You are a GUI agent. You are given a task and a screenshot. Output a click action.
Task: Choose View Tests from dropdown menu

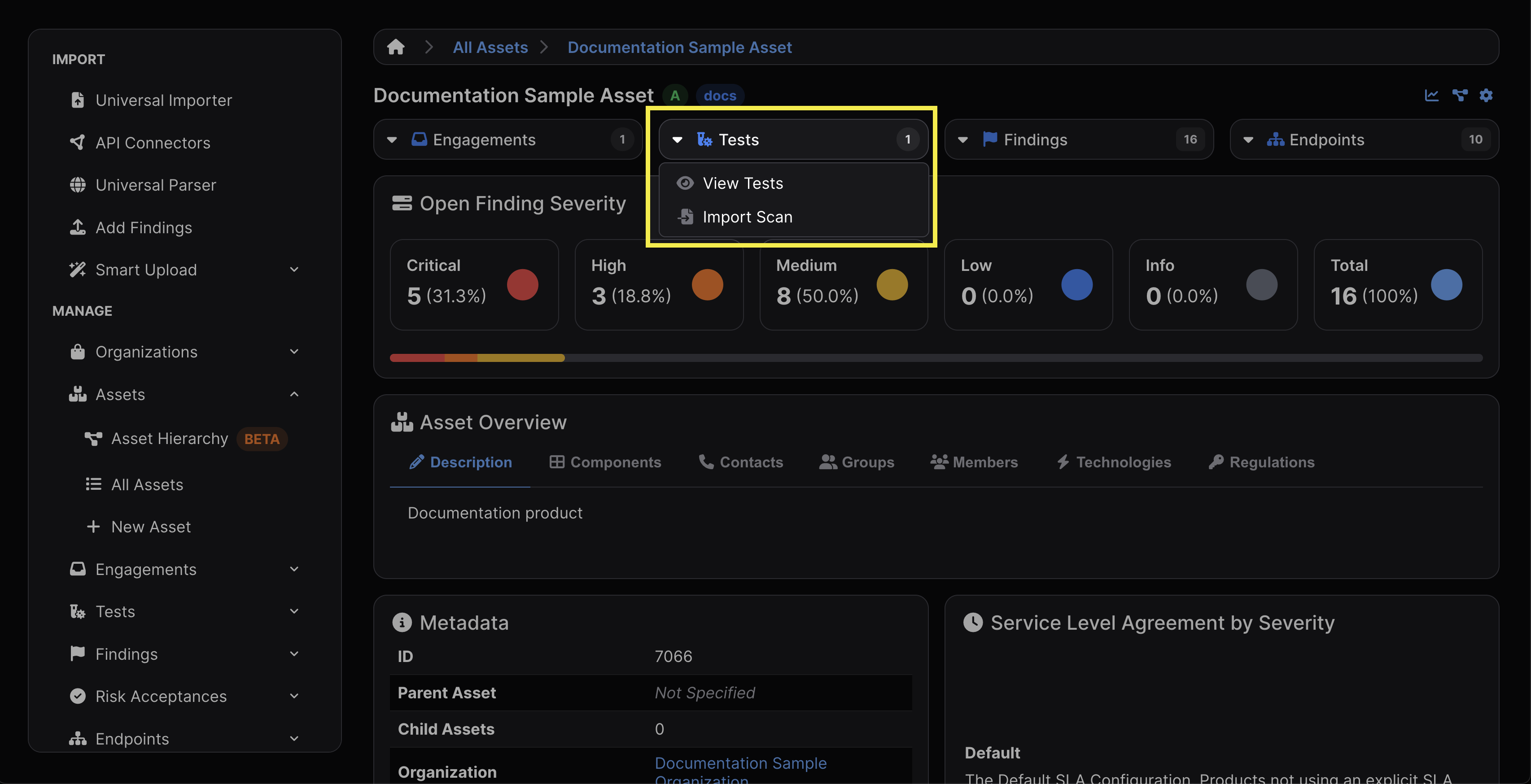tap(742, 183)
